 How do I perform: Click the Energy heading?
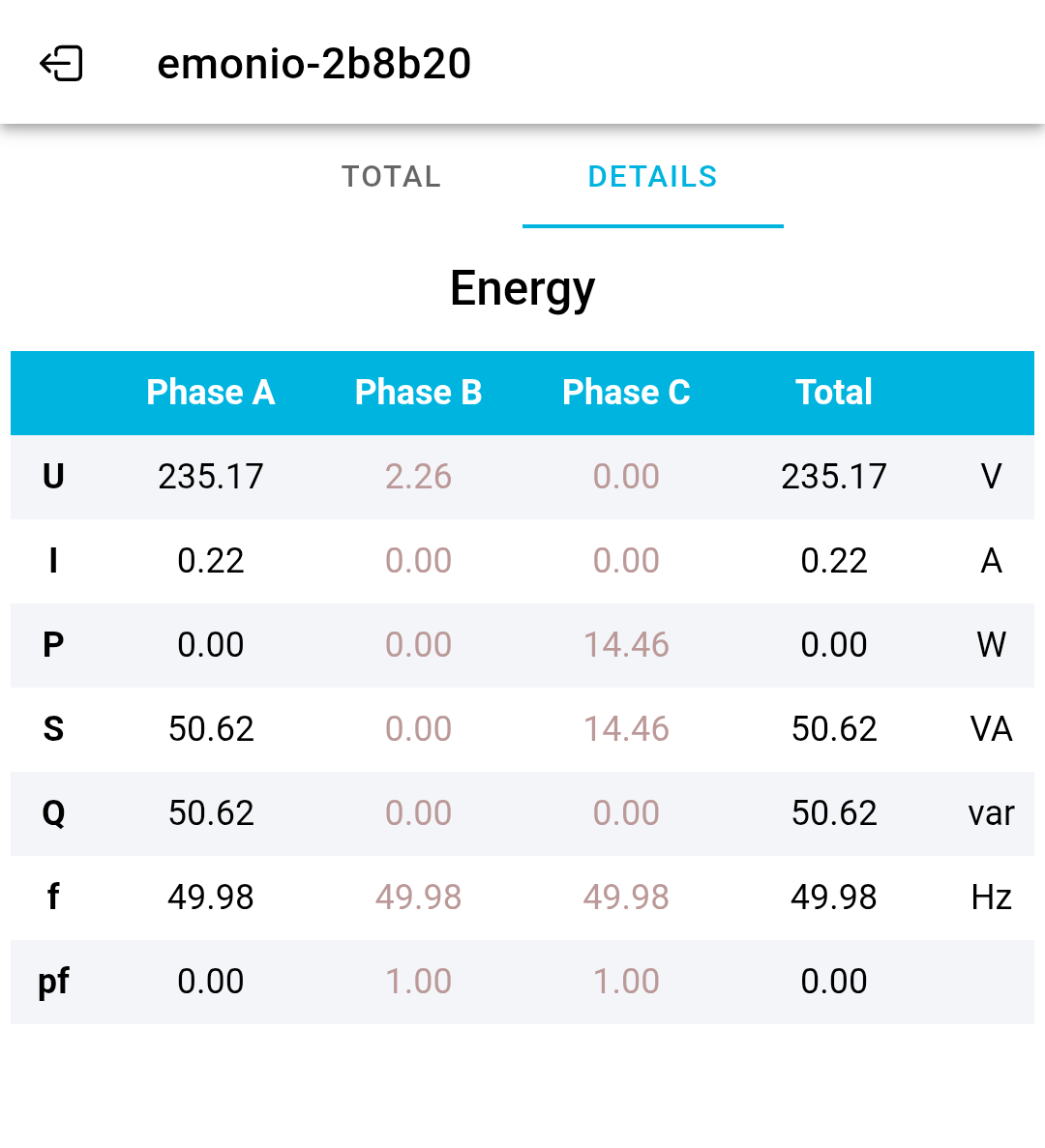(522, 288)
